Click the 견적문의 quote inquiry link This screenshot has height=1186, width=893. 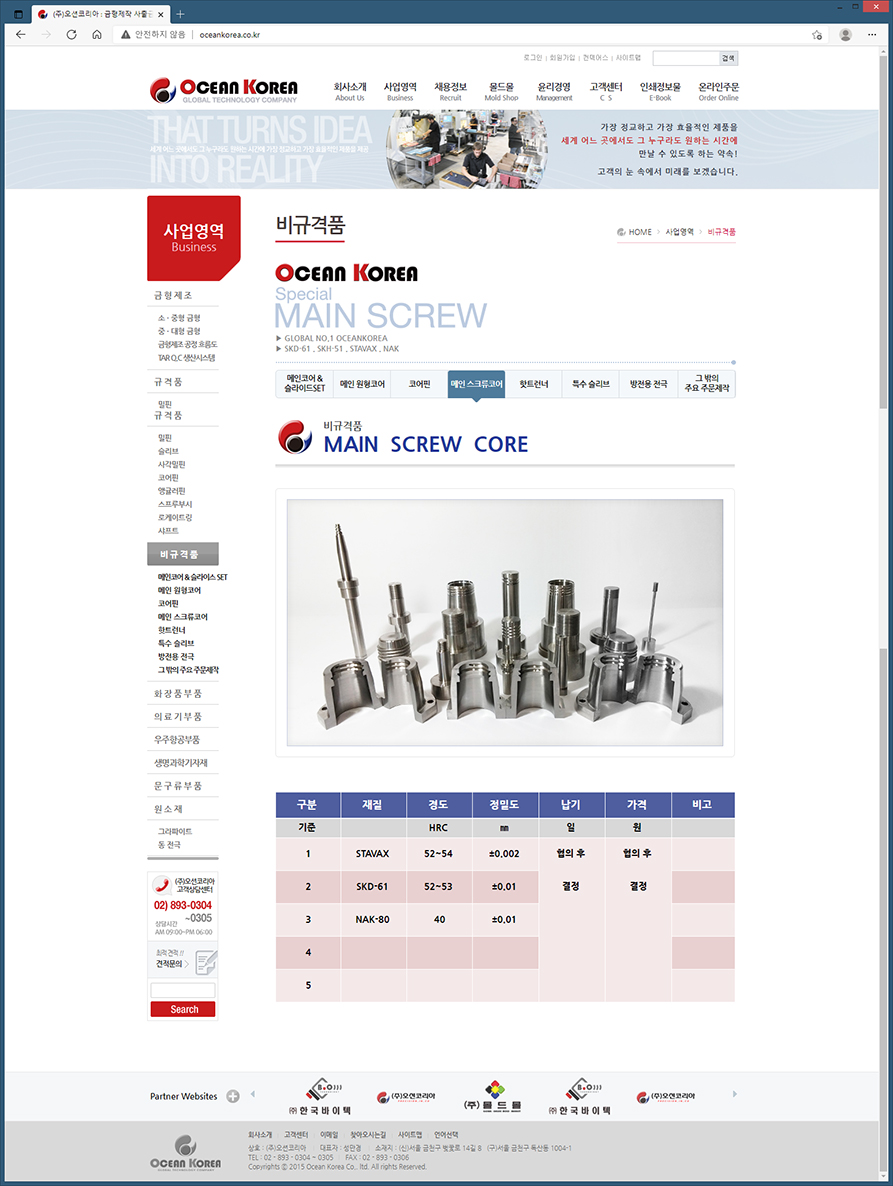(x=172, y=963)
